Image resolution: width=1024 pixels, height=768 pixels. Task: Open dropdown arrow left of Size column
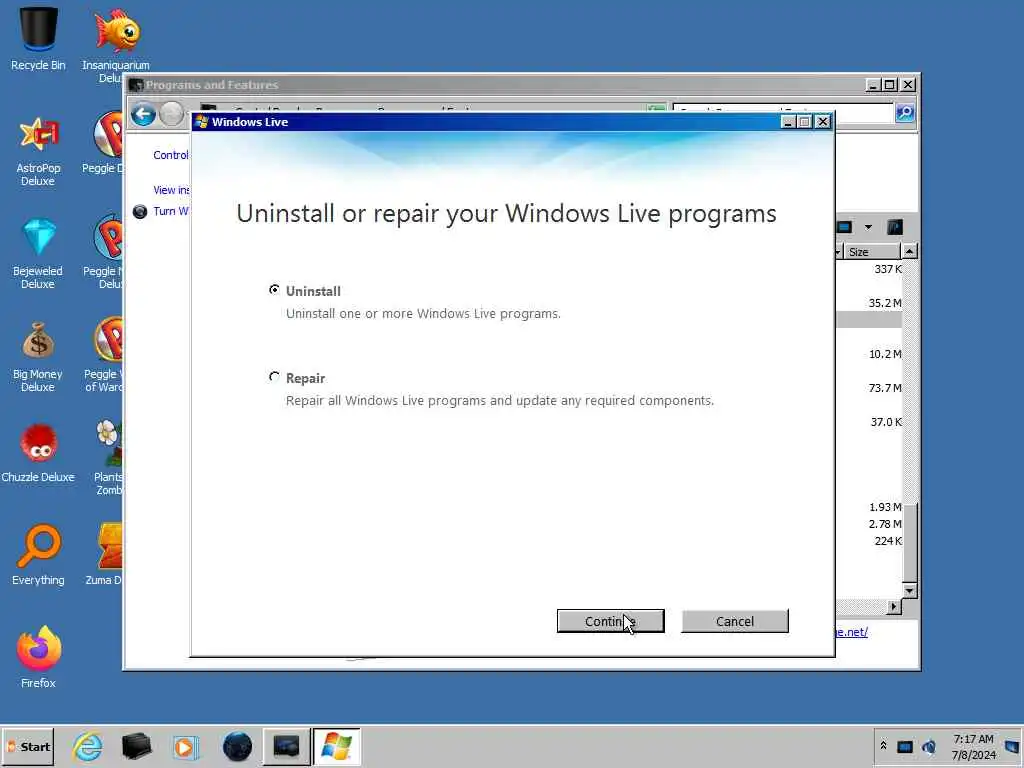point(838,251)
